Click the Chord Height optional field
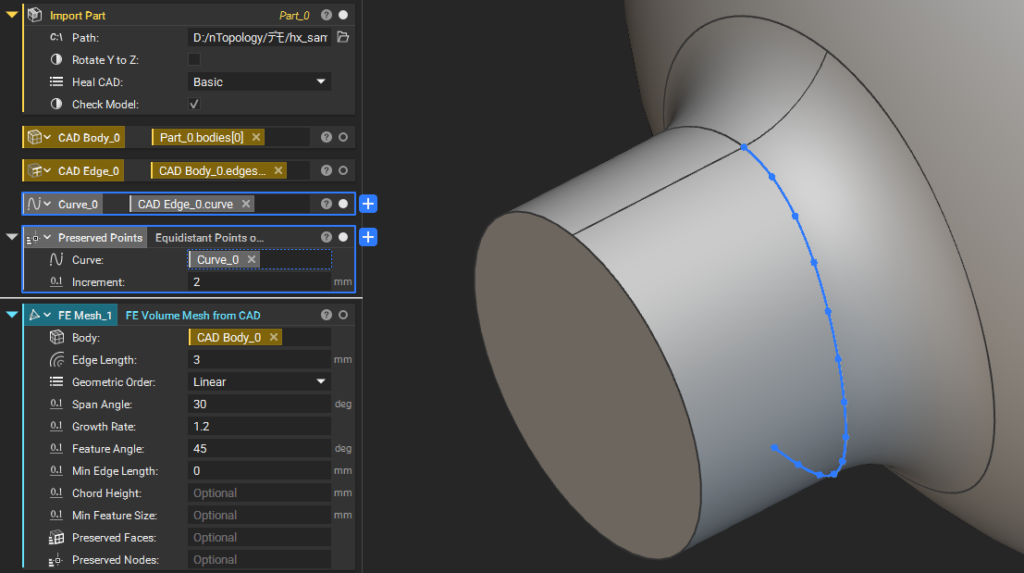1024x573 pixels. pyautogui.click(x=258, y=493)
